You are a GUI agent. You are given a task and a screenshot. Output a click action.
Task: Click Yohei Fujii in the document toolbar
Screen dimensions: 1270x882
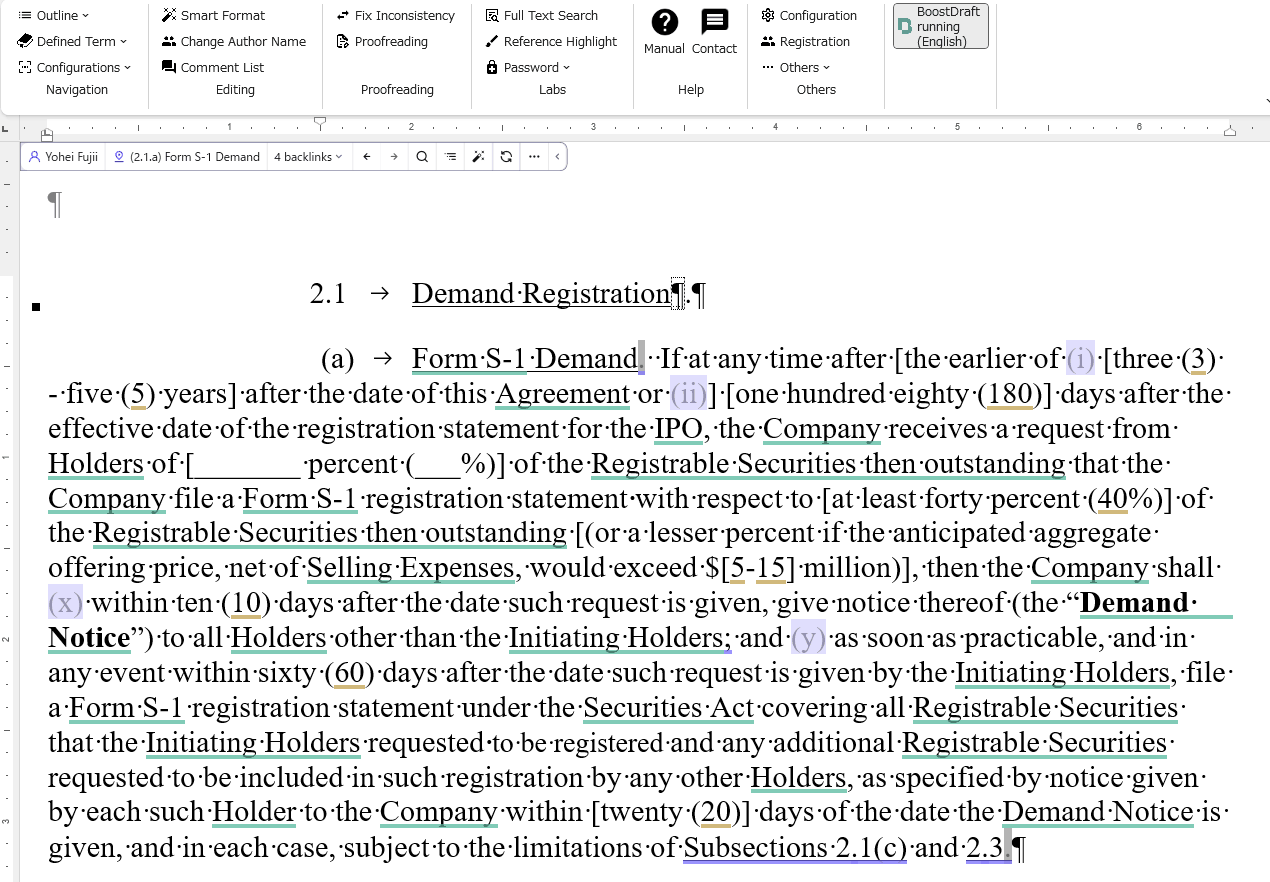pos(62,156)
